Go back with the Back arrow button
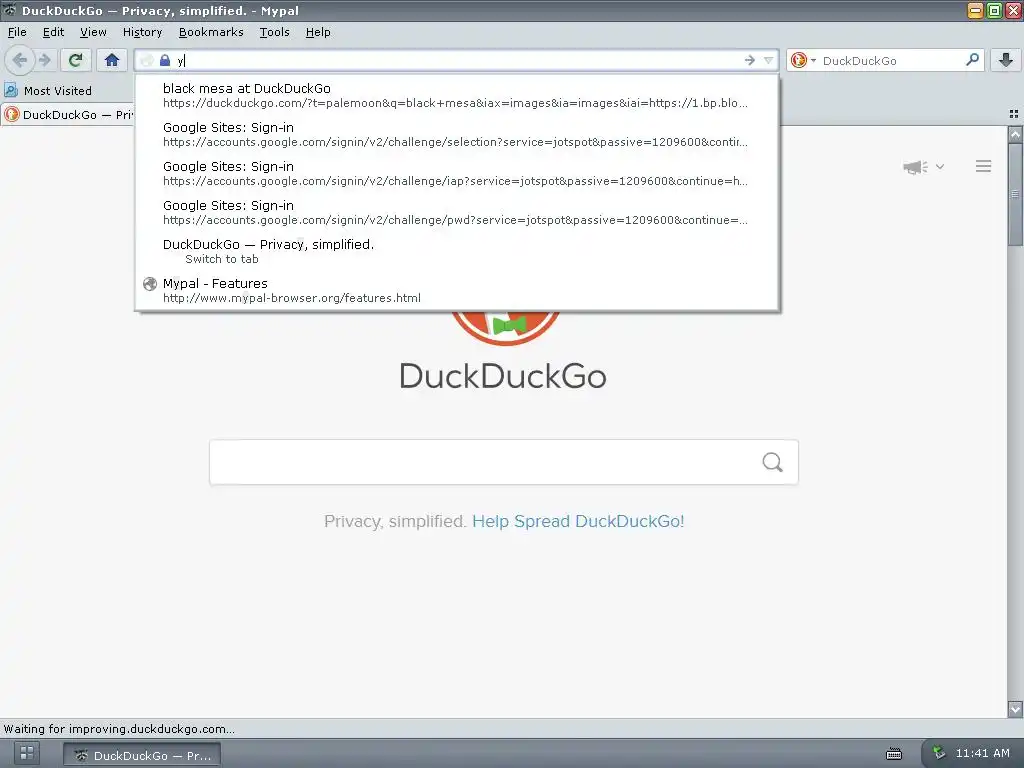This screenshot has width=1024, height=768. pyautogui.click(x=20, y=60)
